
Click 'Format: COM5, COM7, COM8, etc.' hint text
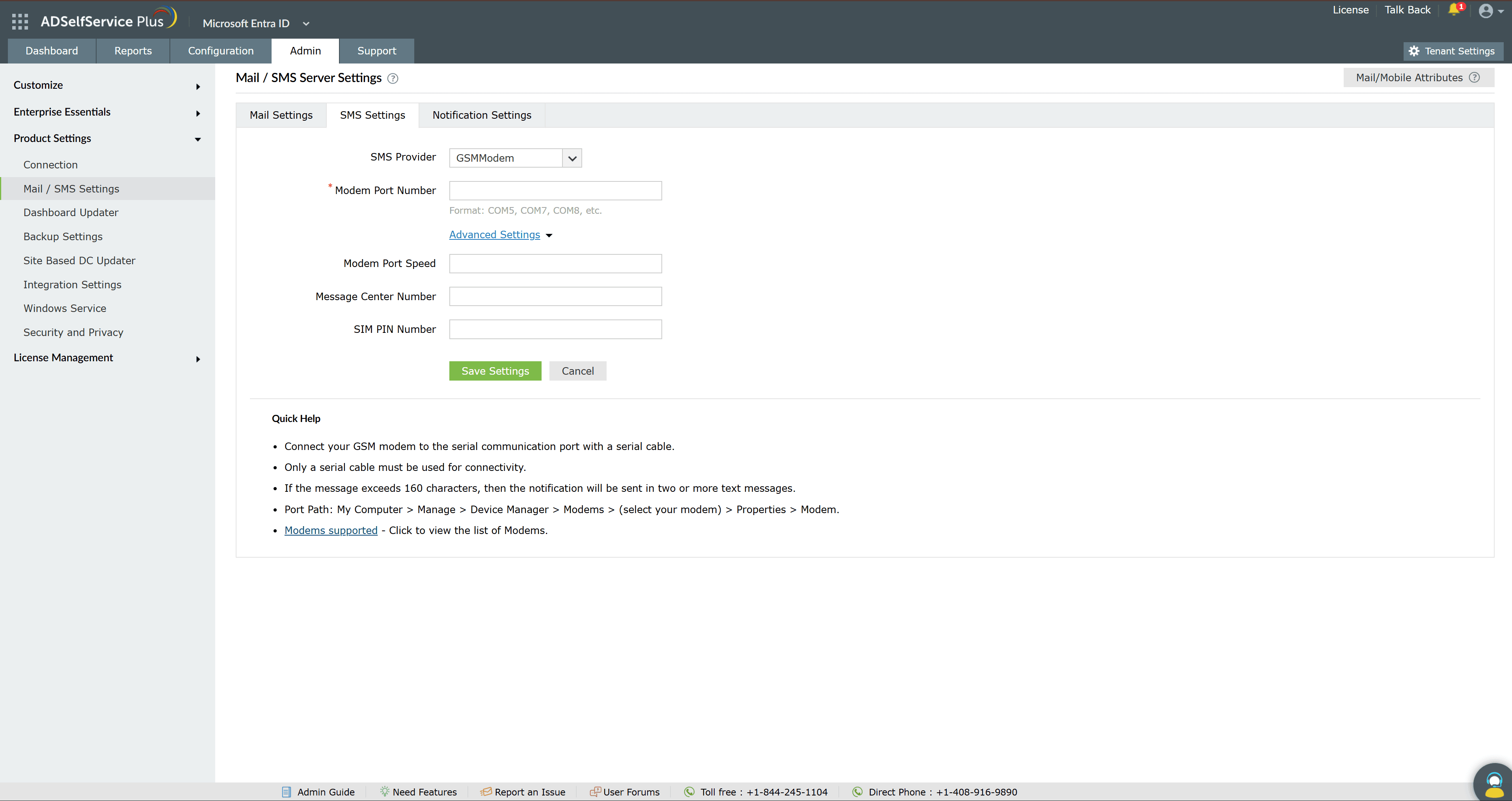[x=525, y=210]
